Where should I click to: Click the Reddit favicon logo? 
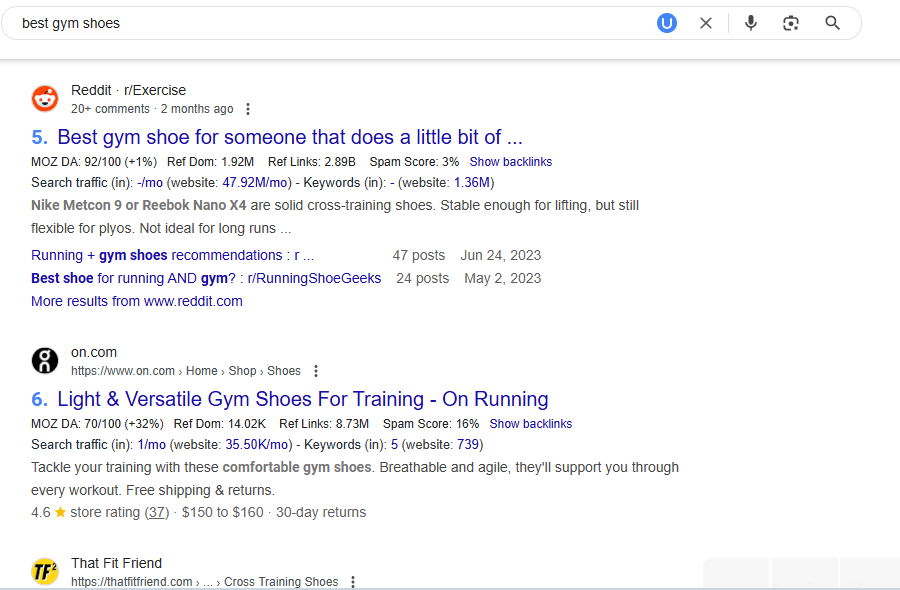(45, 99)
